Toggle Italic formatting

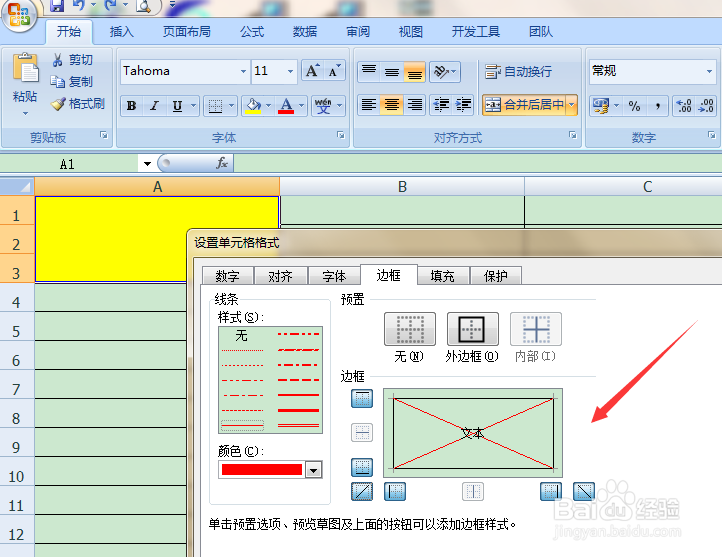point(154,106)
